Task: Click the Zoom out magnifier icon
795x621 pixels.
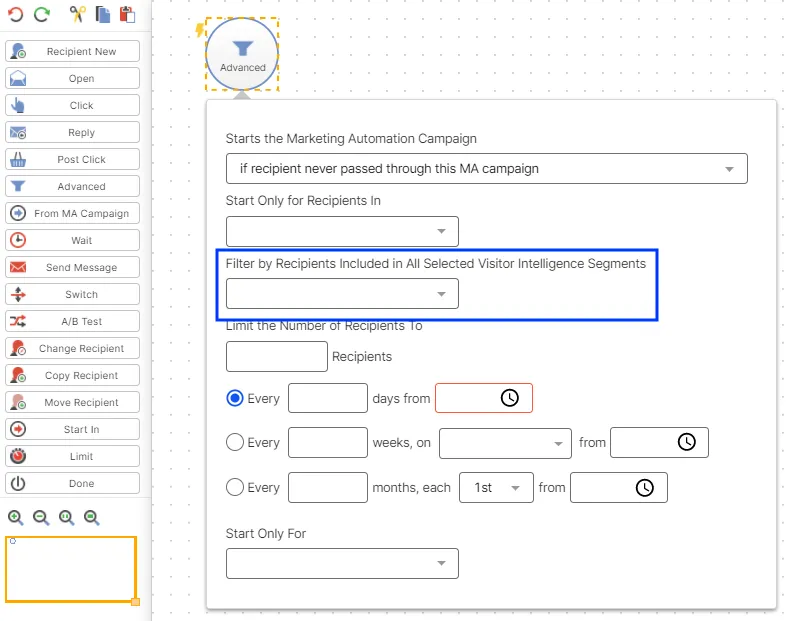Action: (x=41, y=517)
